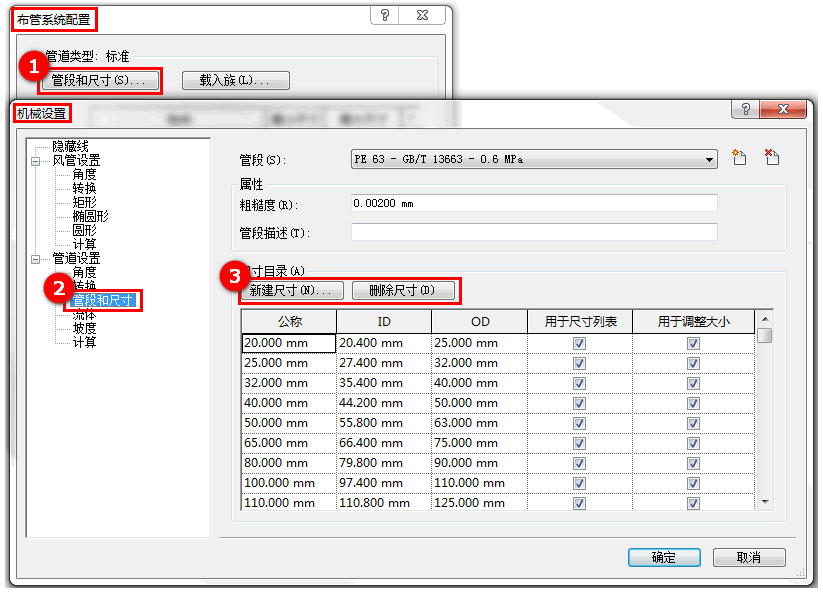Select the 79.800 mm ID cell
The height and width of the screenshot is (592, 823).
coord(384,463)
